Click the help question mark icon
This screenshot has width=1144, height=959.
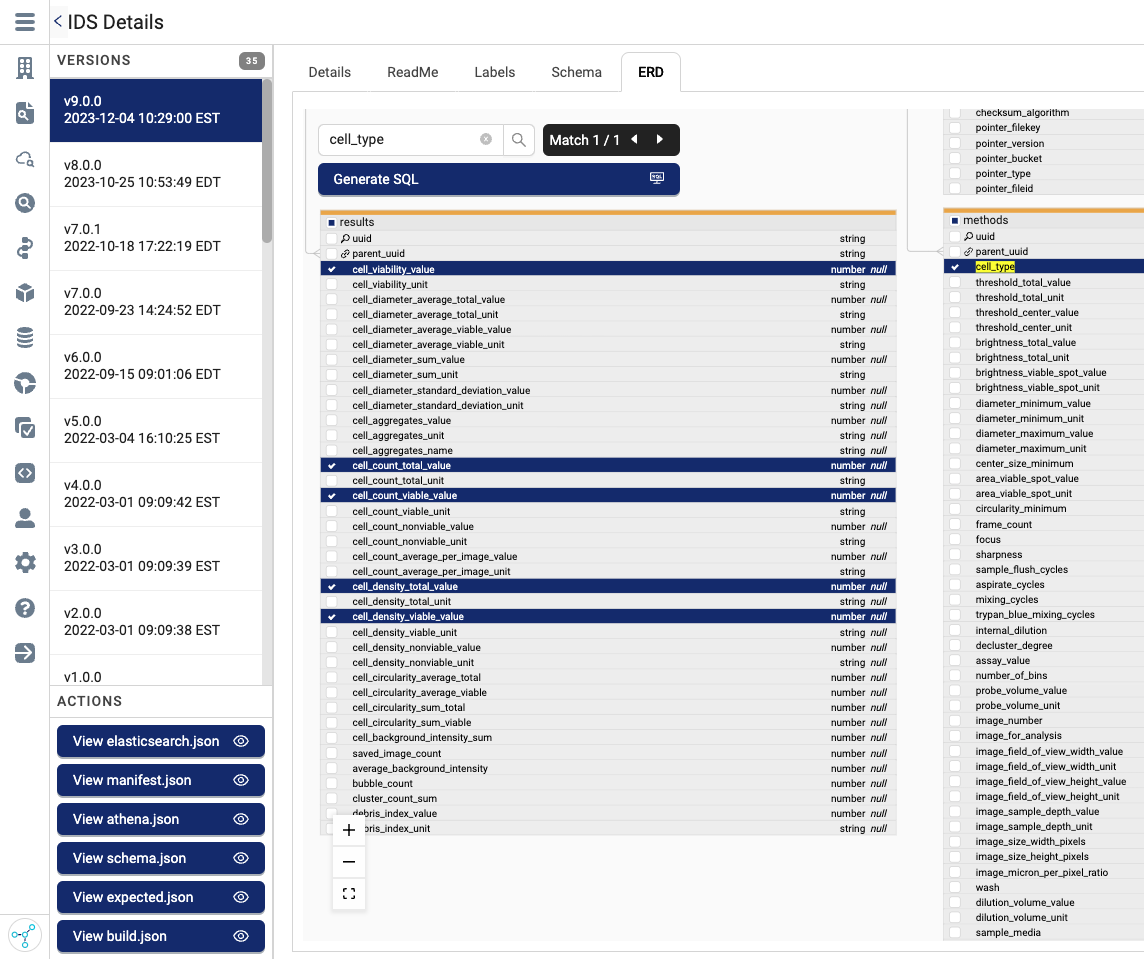click(x=24, y=608)
